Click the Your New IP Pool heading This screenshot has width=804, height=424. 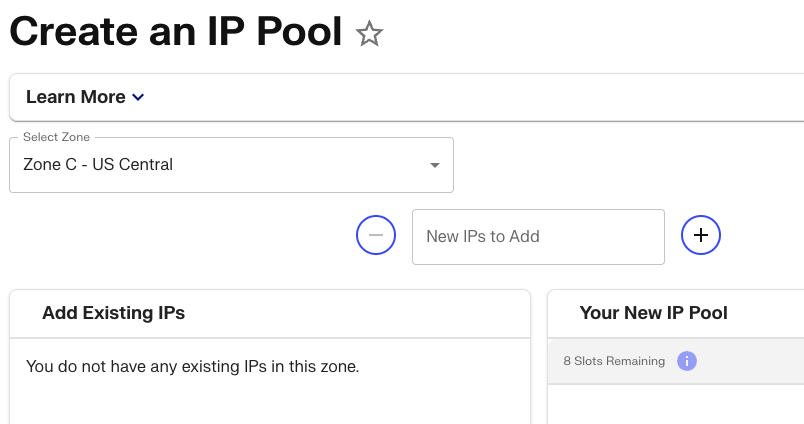(653, 313)
